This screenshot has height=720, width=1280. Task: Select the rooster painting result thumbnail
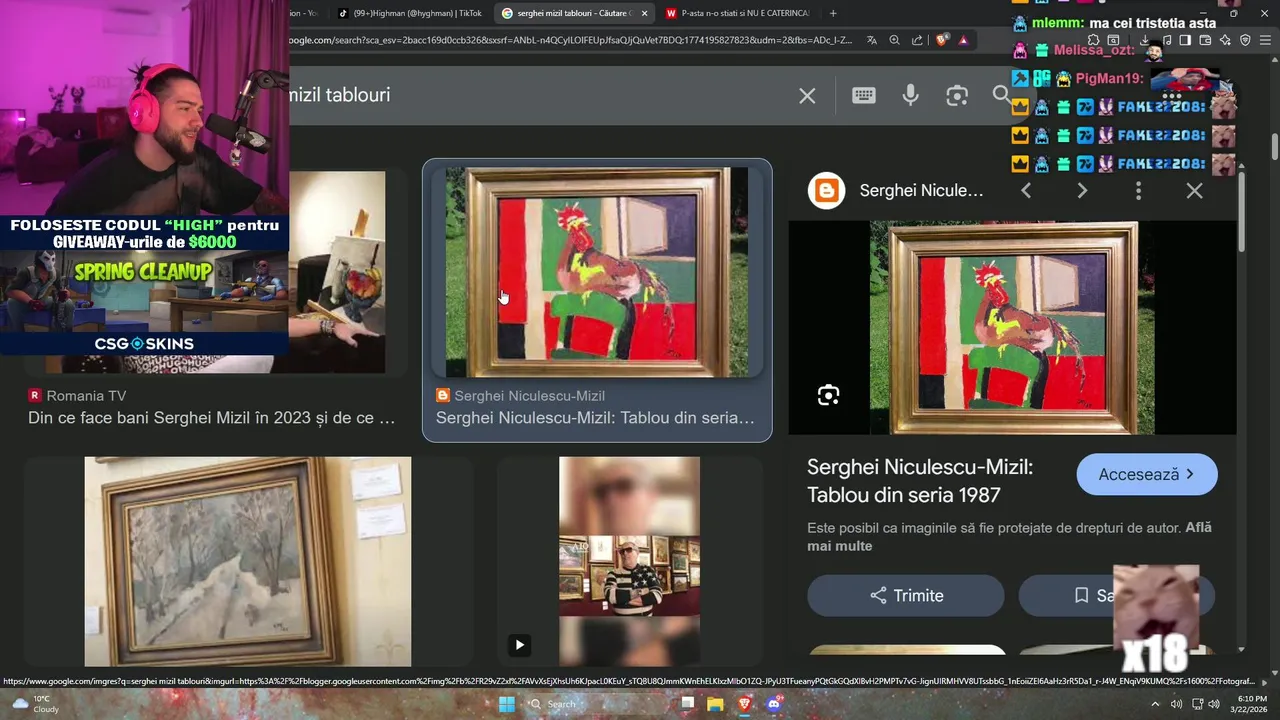pos(597,272)
